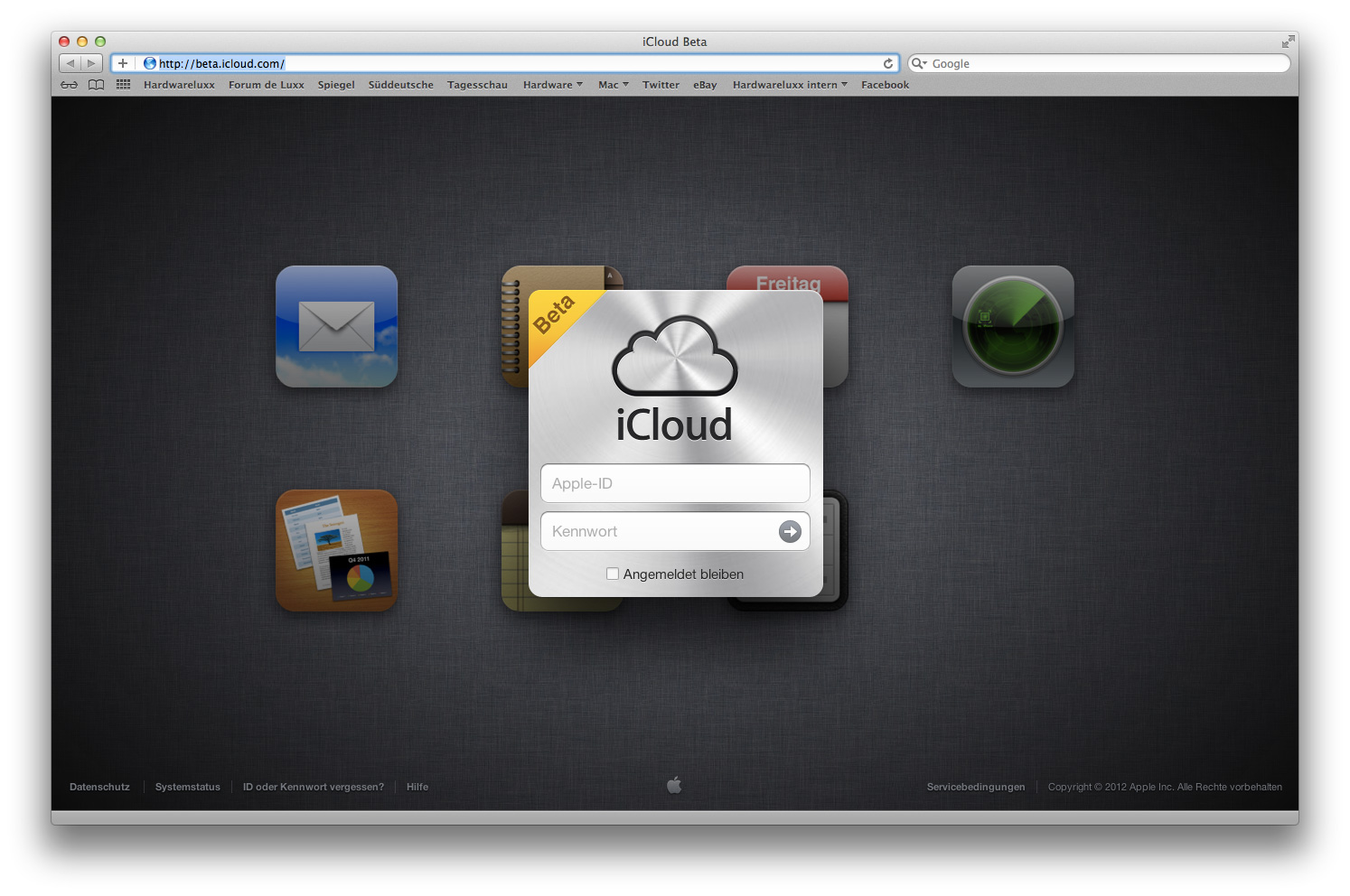Click ID oder Kennwort vergessen? link
The height and width of the screenshot is (896, 1350).
pyautogui.click(x=314, y=787)
